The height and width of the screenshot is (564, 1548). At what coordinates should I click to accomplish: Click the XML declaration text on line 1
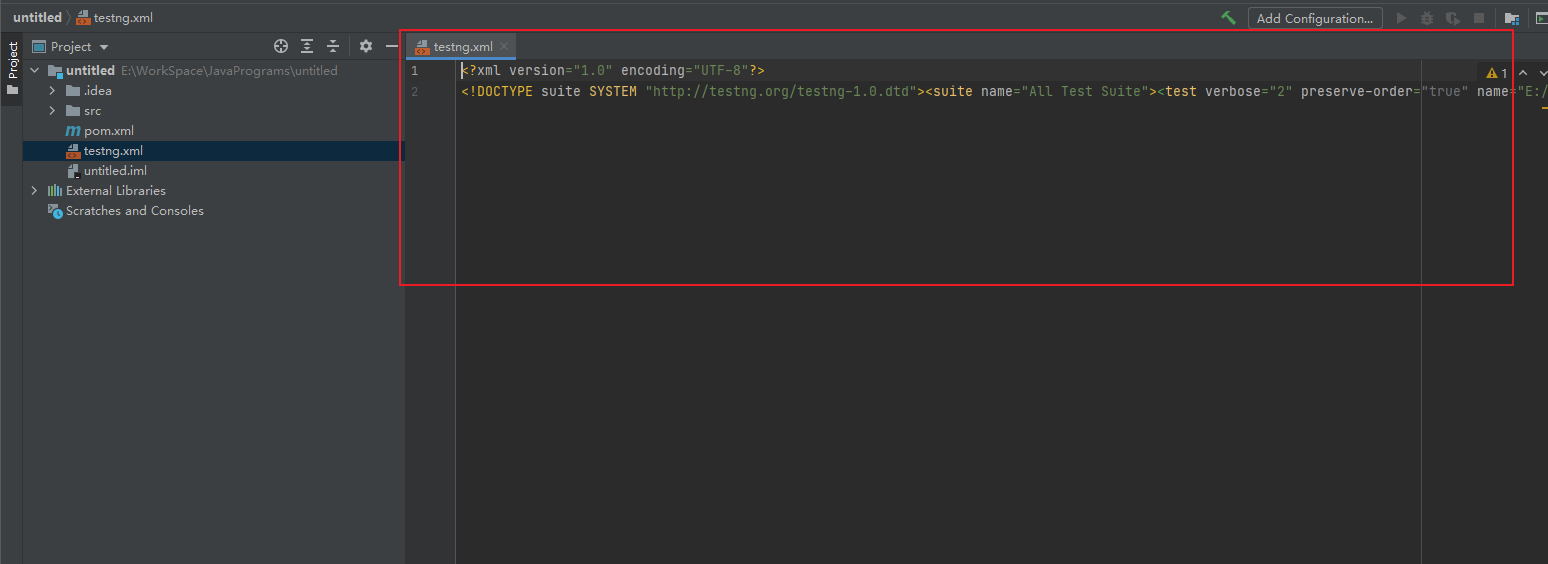click(x=613, y=71)
